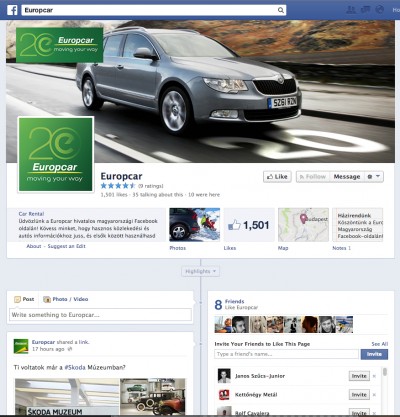Screen dimensions: 400x417
Task: Open Europcar name on shared post
Action: click(43, 342)
